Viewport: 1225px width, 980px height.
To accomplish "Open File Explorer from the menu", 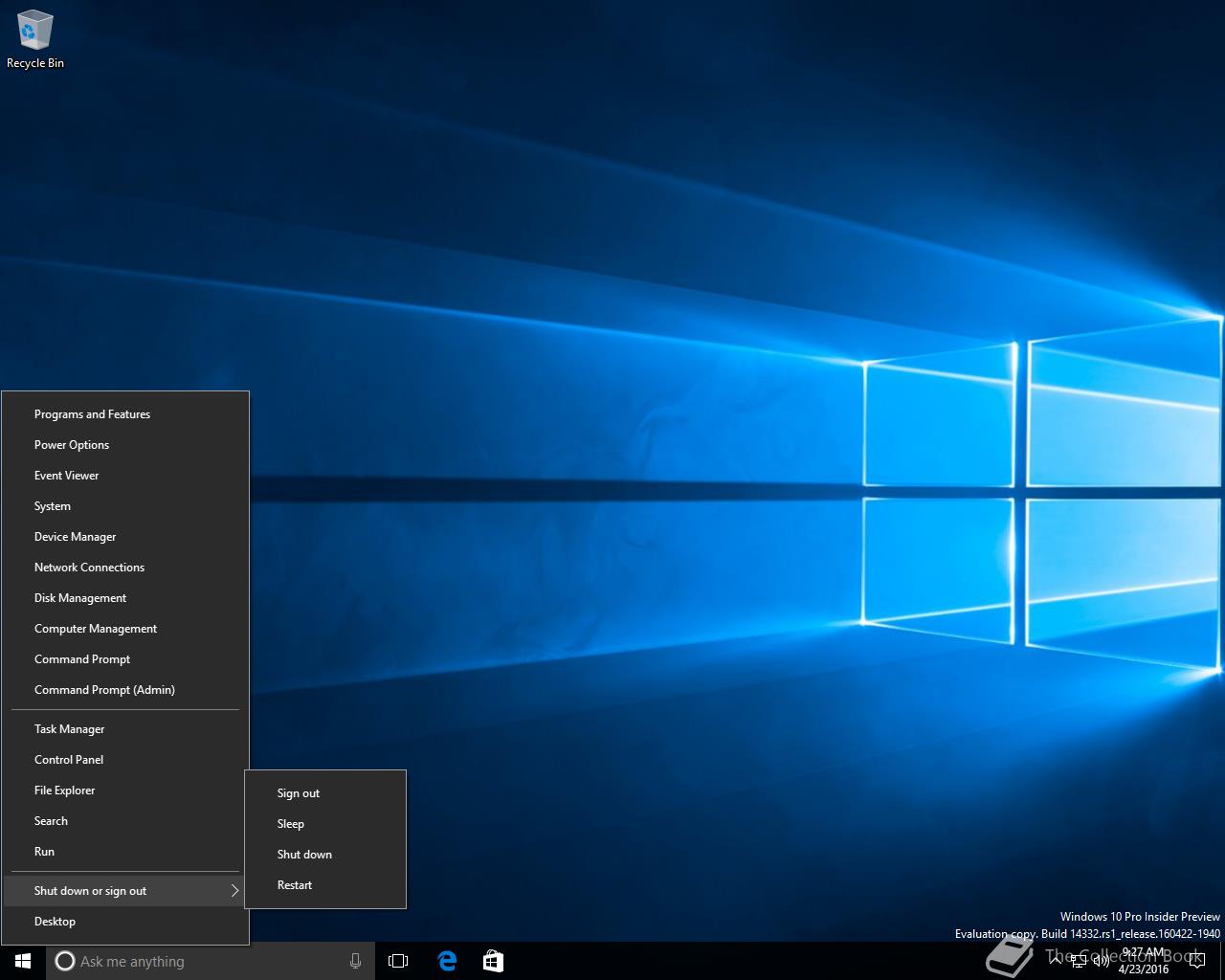I will (x=125, y=791).
